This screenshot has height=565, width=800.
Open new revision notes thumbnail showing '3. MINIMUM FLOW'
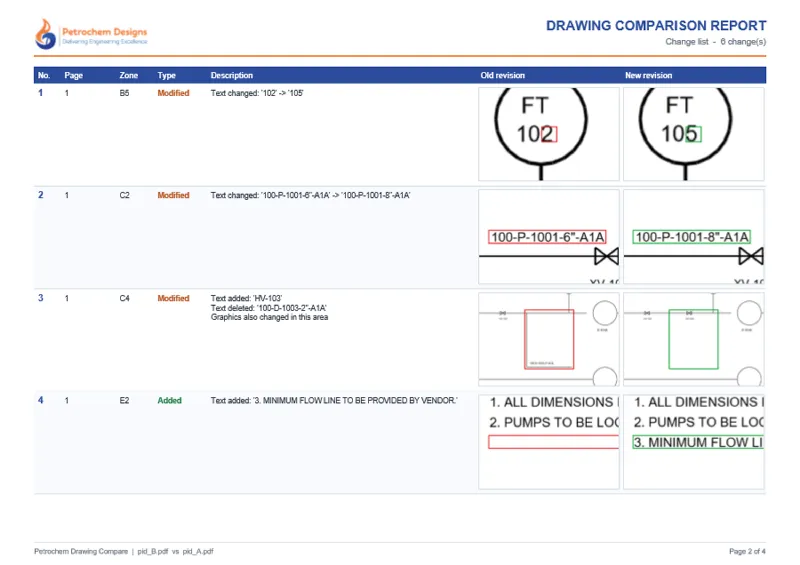pos(694,442)
